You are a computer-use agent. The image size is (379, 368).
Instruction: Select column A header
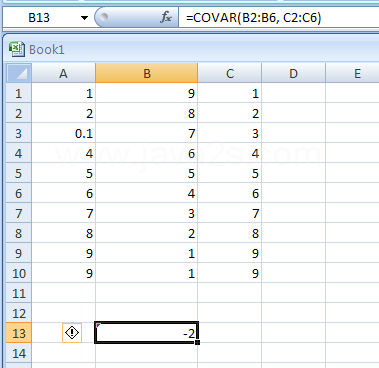pyautogui.click(x=63, y=73)
